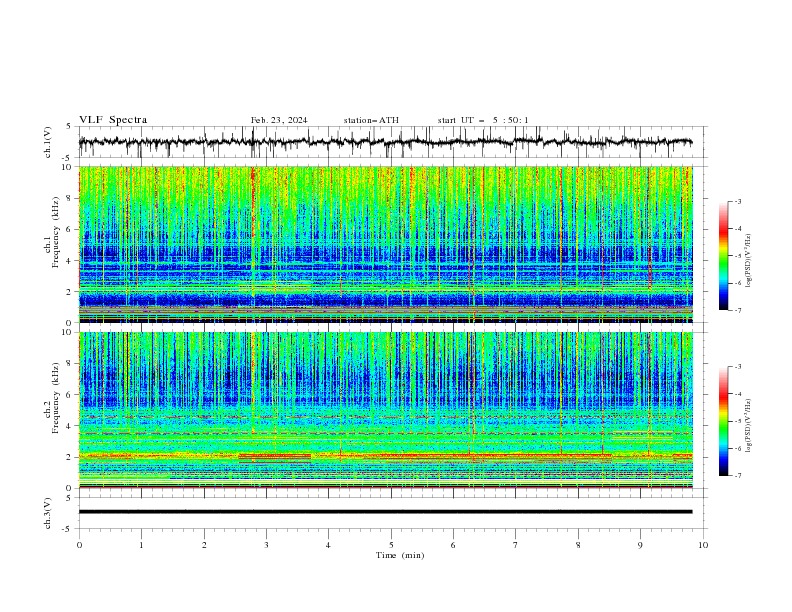Click the "-3" label on upper colorbar
This screenshot has width=792, height=612.
738,201
